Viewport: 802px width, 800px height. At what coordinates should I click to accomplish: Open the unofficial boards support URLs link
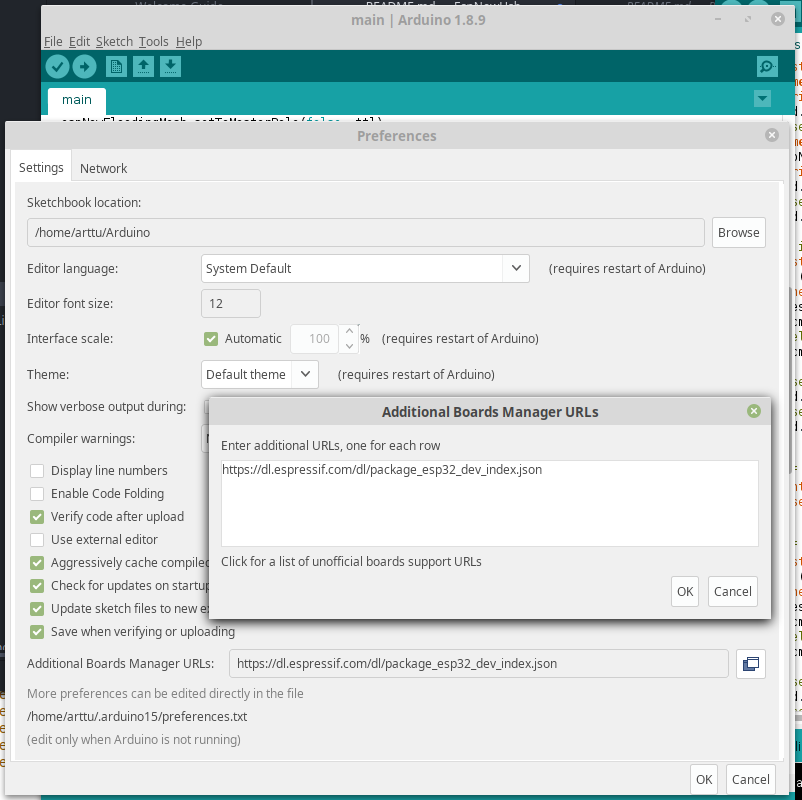tap(351, 562)
